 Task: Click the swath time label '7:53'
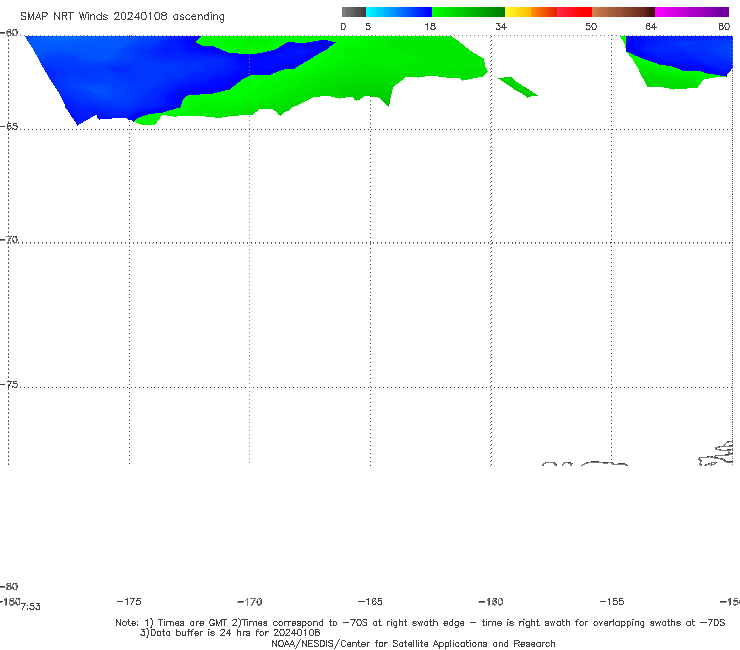[x=31, y=607]
